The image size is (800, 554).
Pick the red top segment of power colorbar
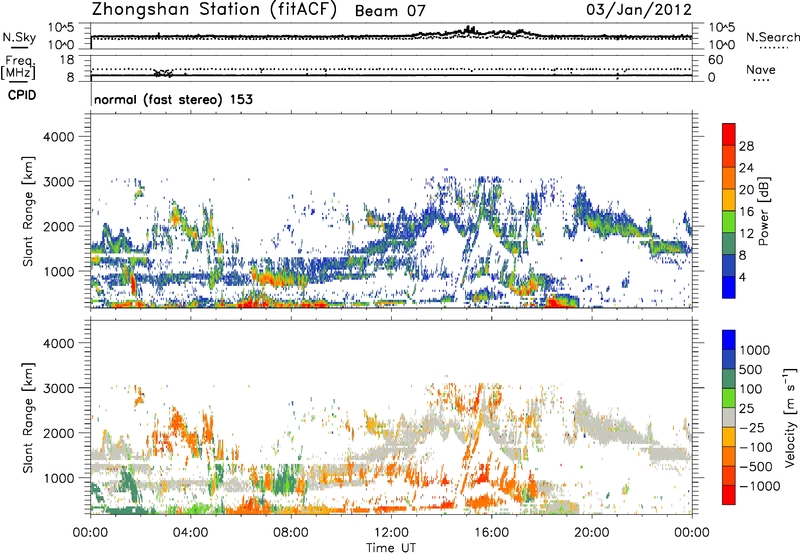[x=729, y=135]
